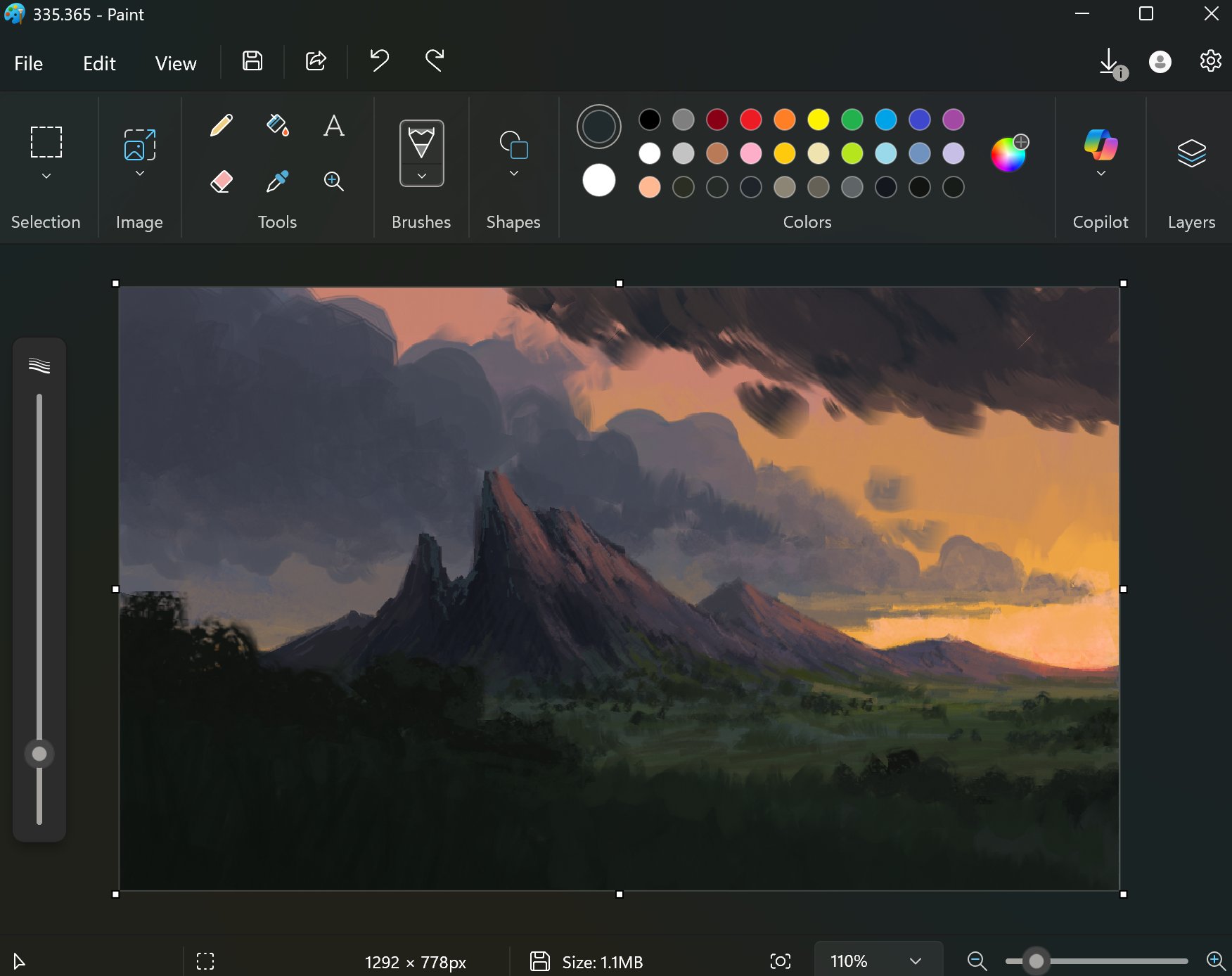The width and height of the screenshot is (1232, 976).
Task: Click the rectangular Selection tool
Action: click(x=46, y=142)
